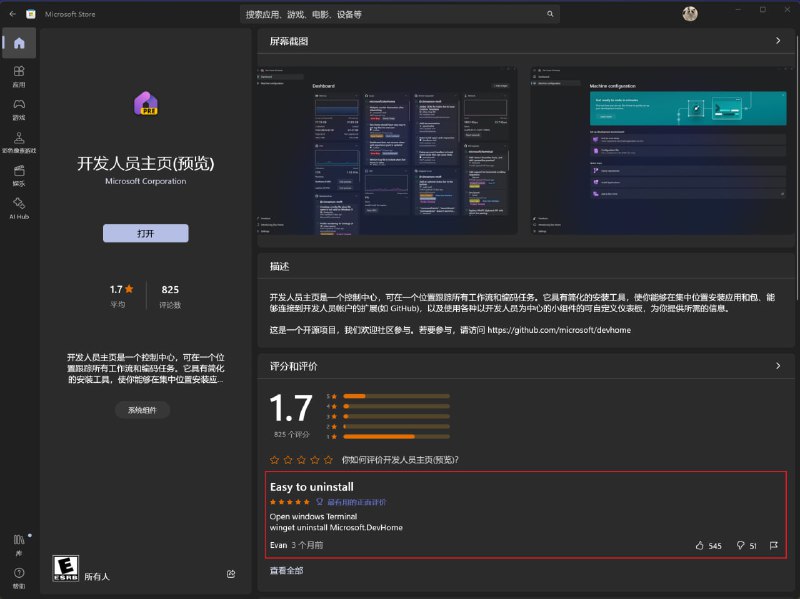Image resolution: width=800 pixels, height=599 pixels.
Task: Click the Easy to uninstall review title
Action: point(312,487)
